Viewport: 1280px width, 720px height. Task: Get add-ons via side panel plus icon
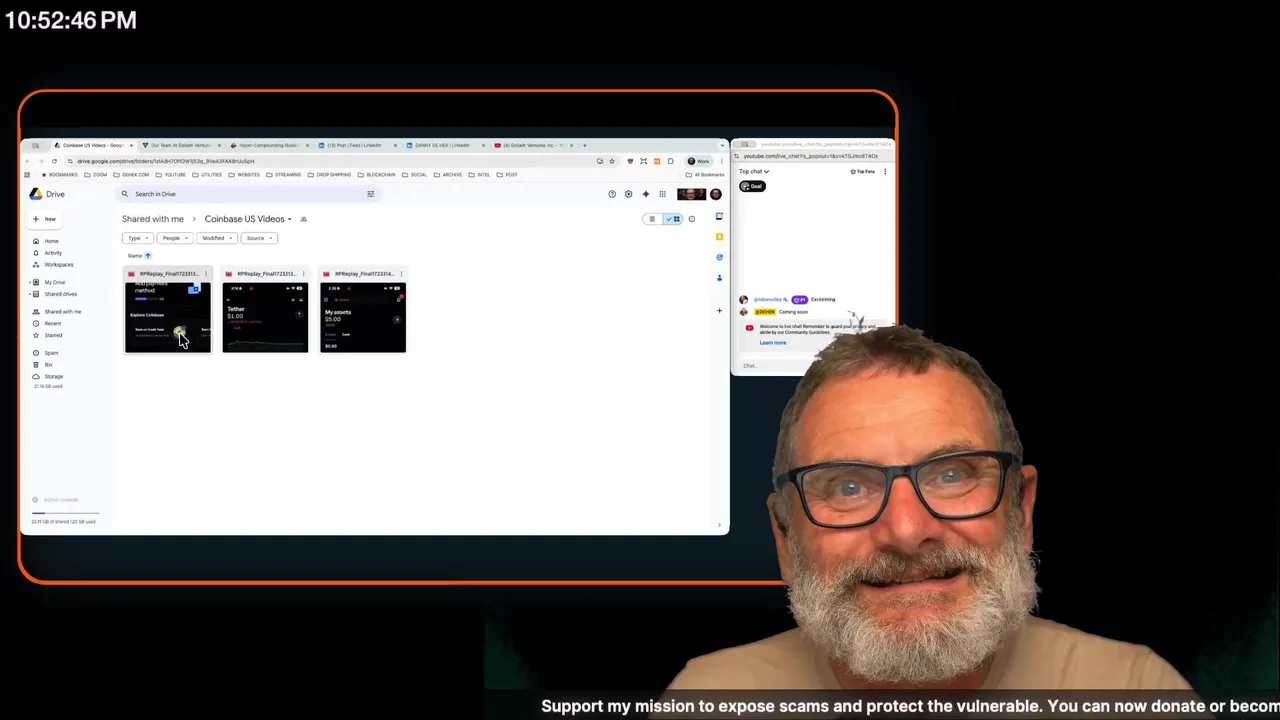click(x=719, y=310)
